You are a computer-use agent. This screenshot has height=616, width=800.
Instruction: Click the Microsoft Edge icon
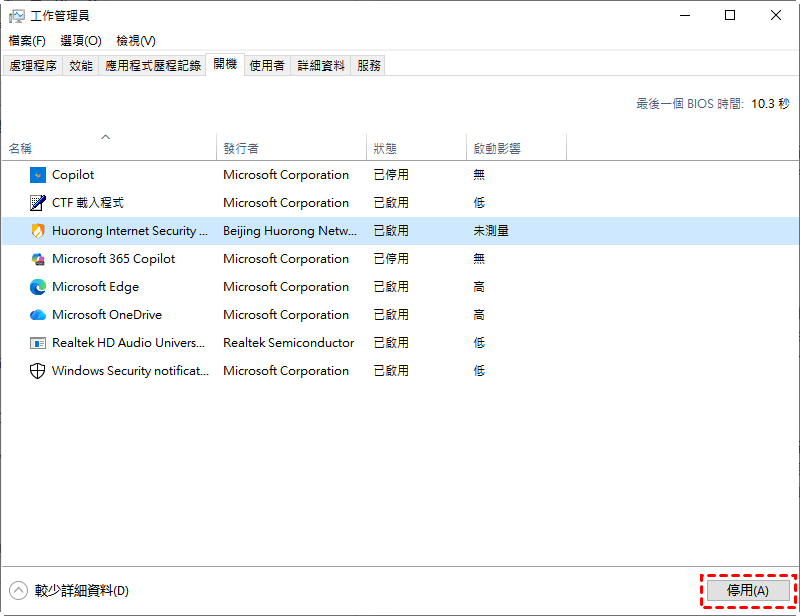pos(38,287)
